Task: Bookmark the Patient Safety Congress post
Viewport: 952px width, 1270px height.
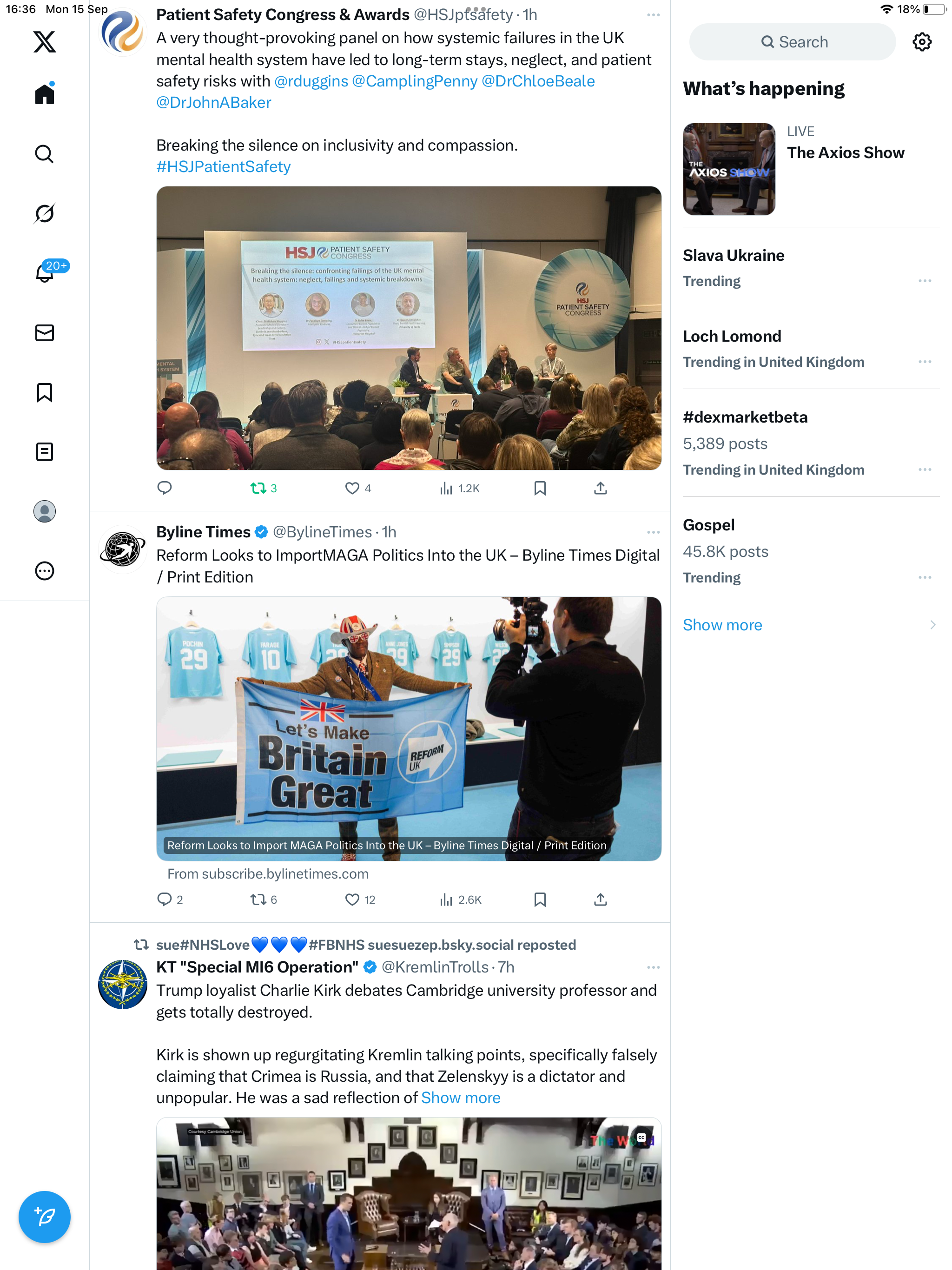Action: (540, 488)
